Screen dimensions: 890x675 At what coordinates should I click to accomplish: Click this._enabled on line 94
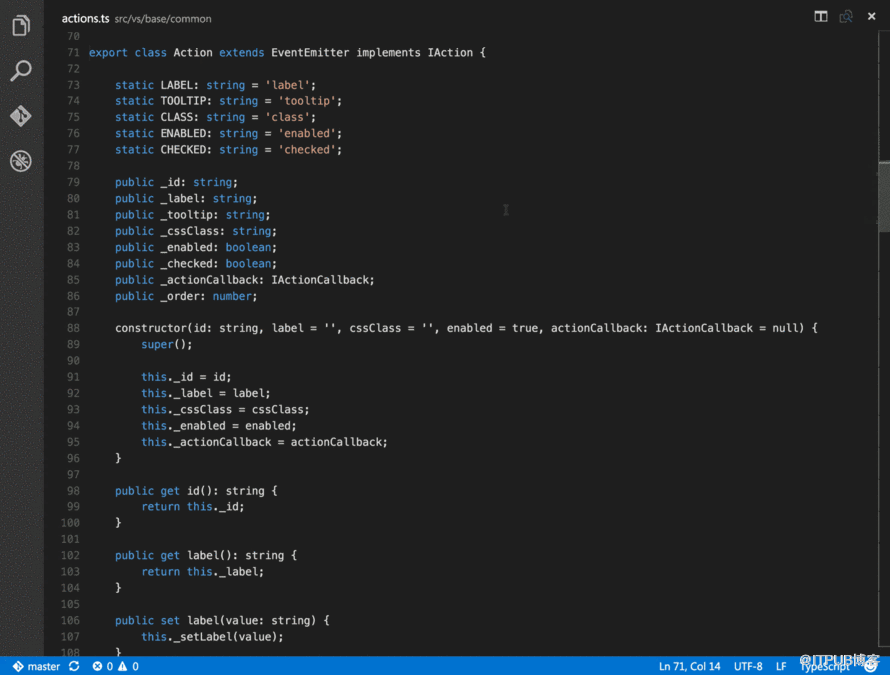pyautogui.click(x=183, y=426)
